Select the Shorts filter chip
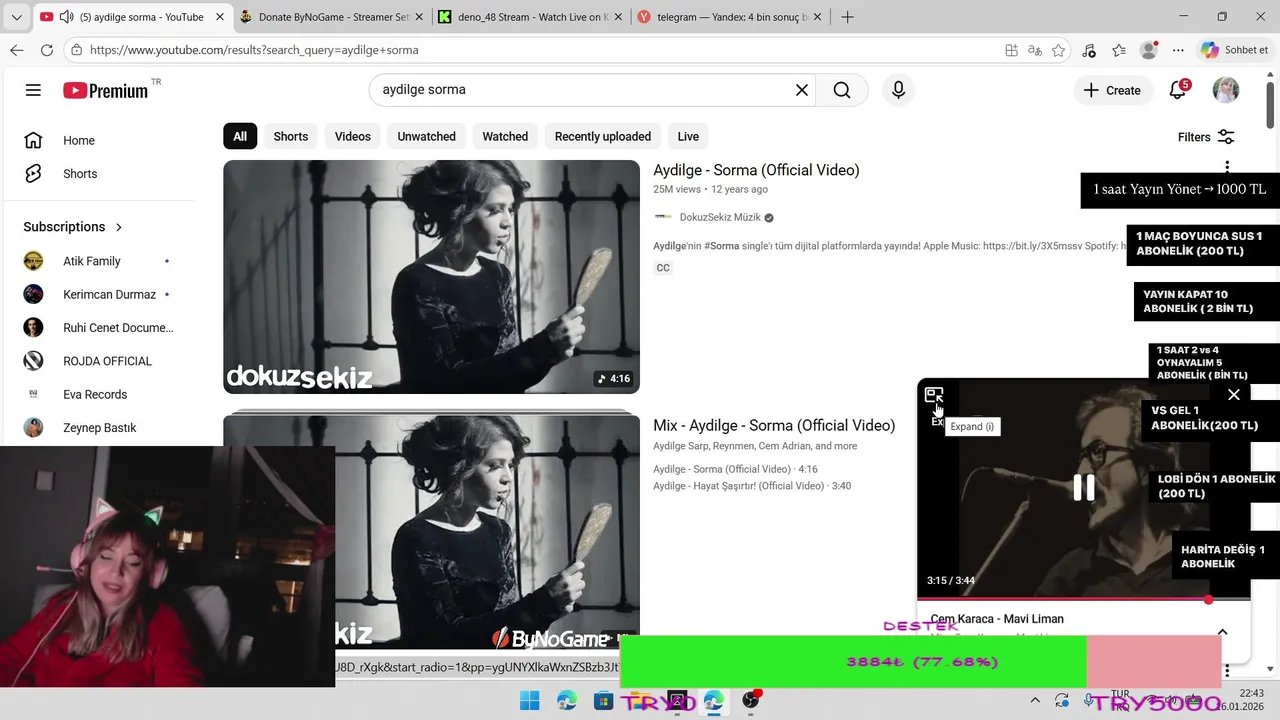The image size is (1280, 720). 291,137
